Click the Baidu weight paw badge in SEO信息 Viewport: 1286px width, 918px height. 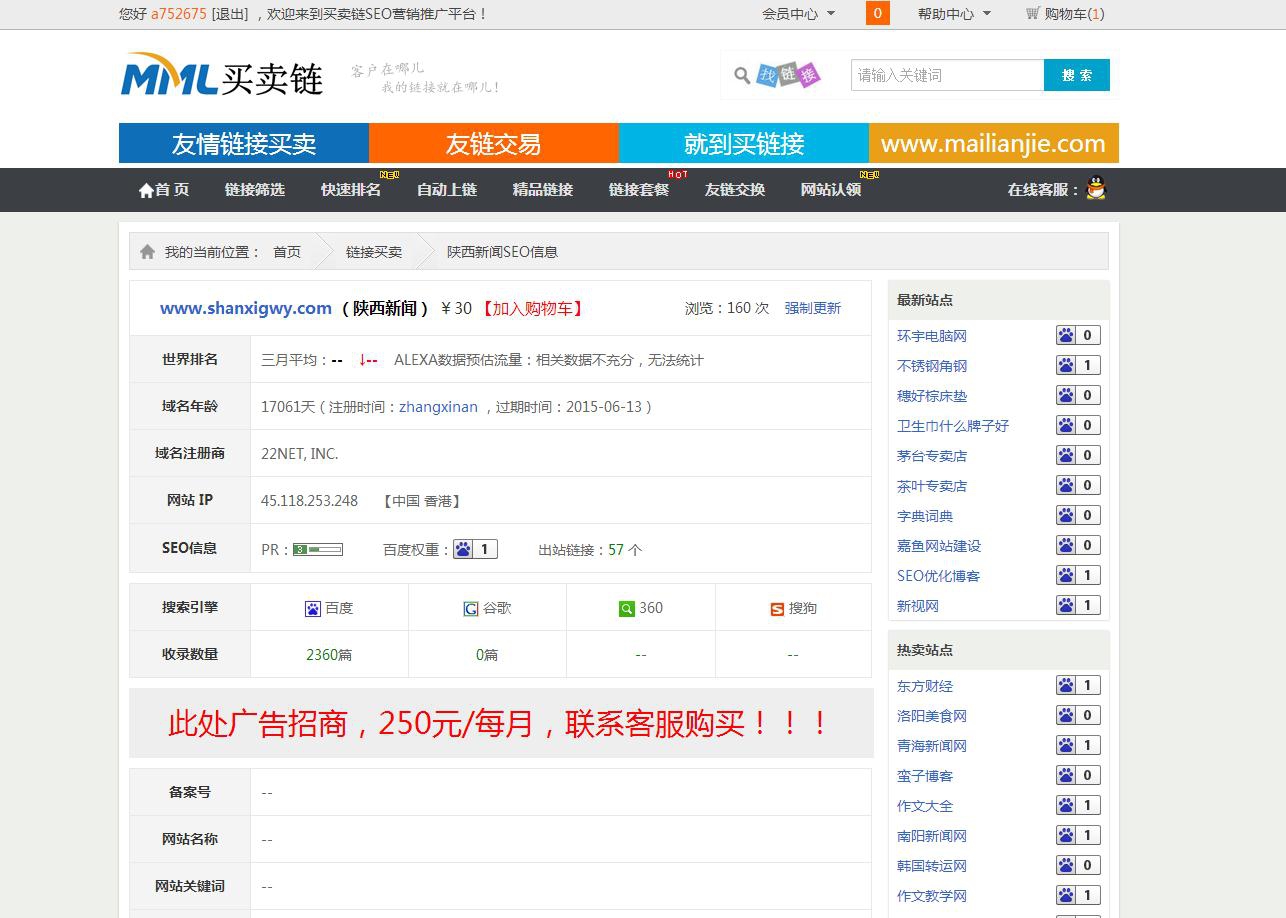click(x=475, y=549)
